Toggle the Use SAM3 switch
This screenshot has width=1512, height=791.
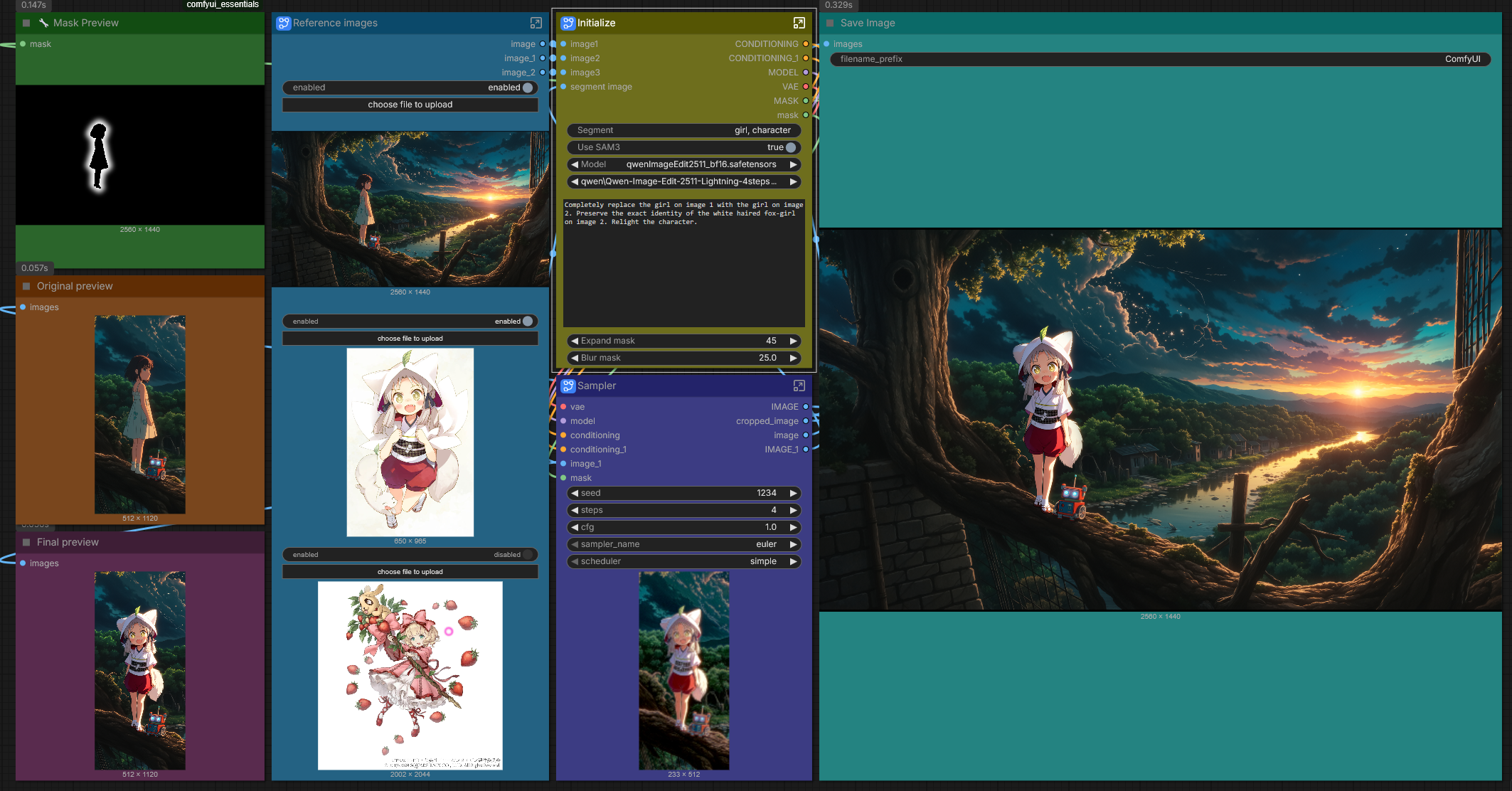point(790,147)
